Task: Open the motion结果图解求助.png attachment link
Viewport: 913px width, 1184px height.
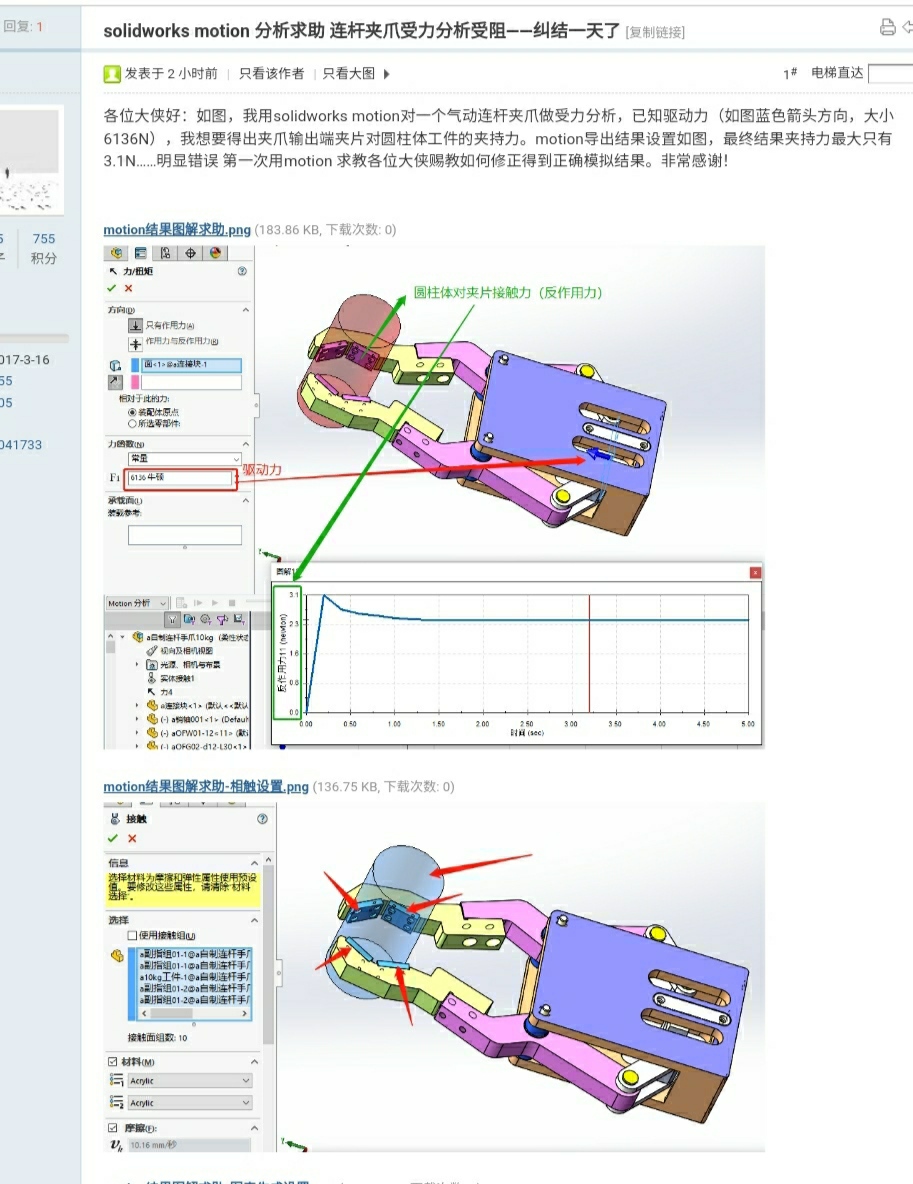Action: [177, 230]
